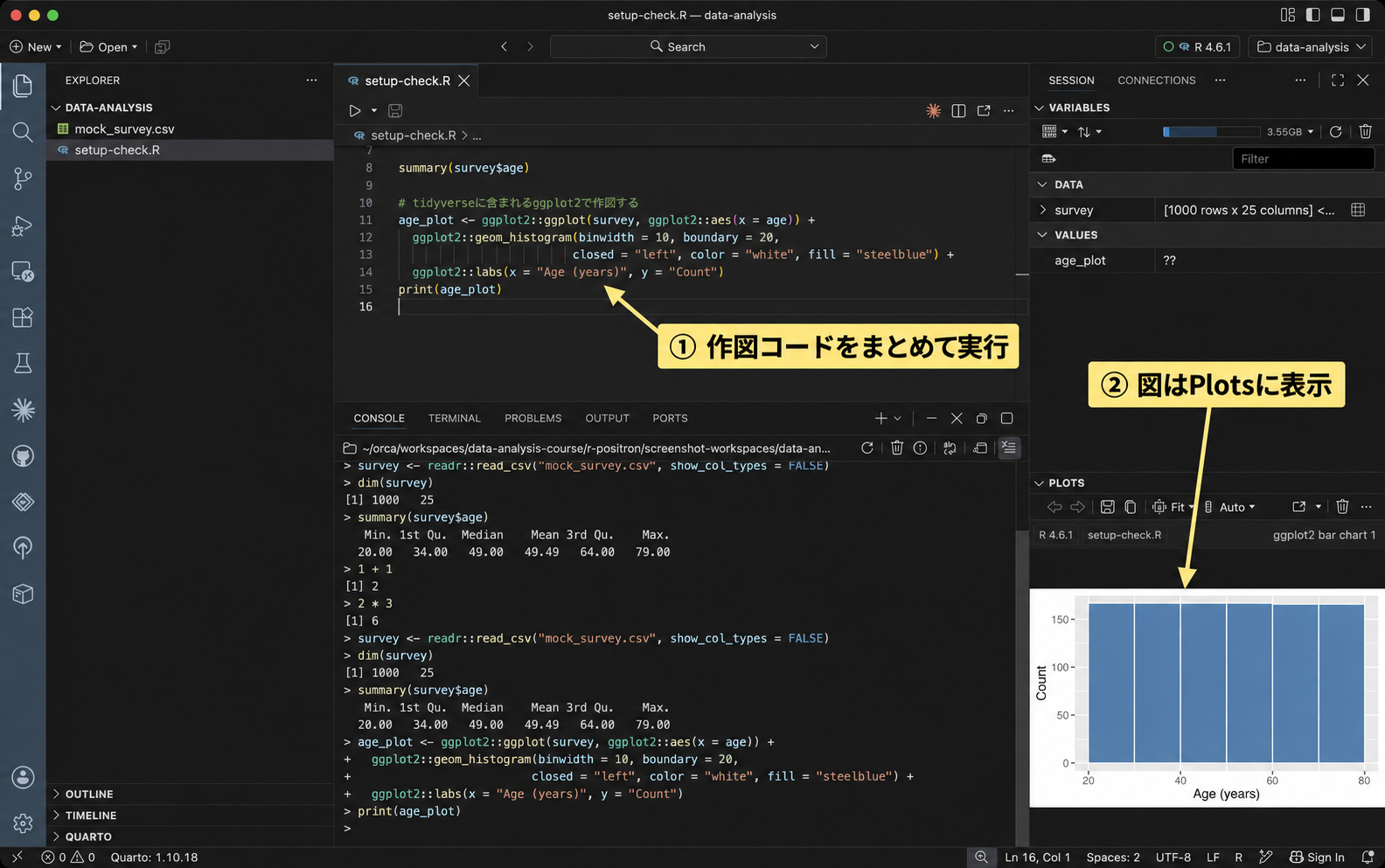This screenshot has height=868, width=1385.
Task: Open mock_survey.csv in Explorer
Action: [124, 129]
